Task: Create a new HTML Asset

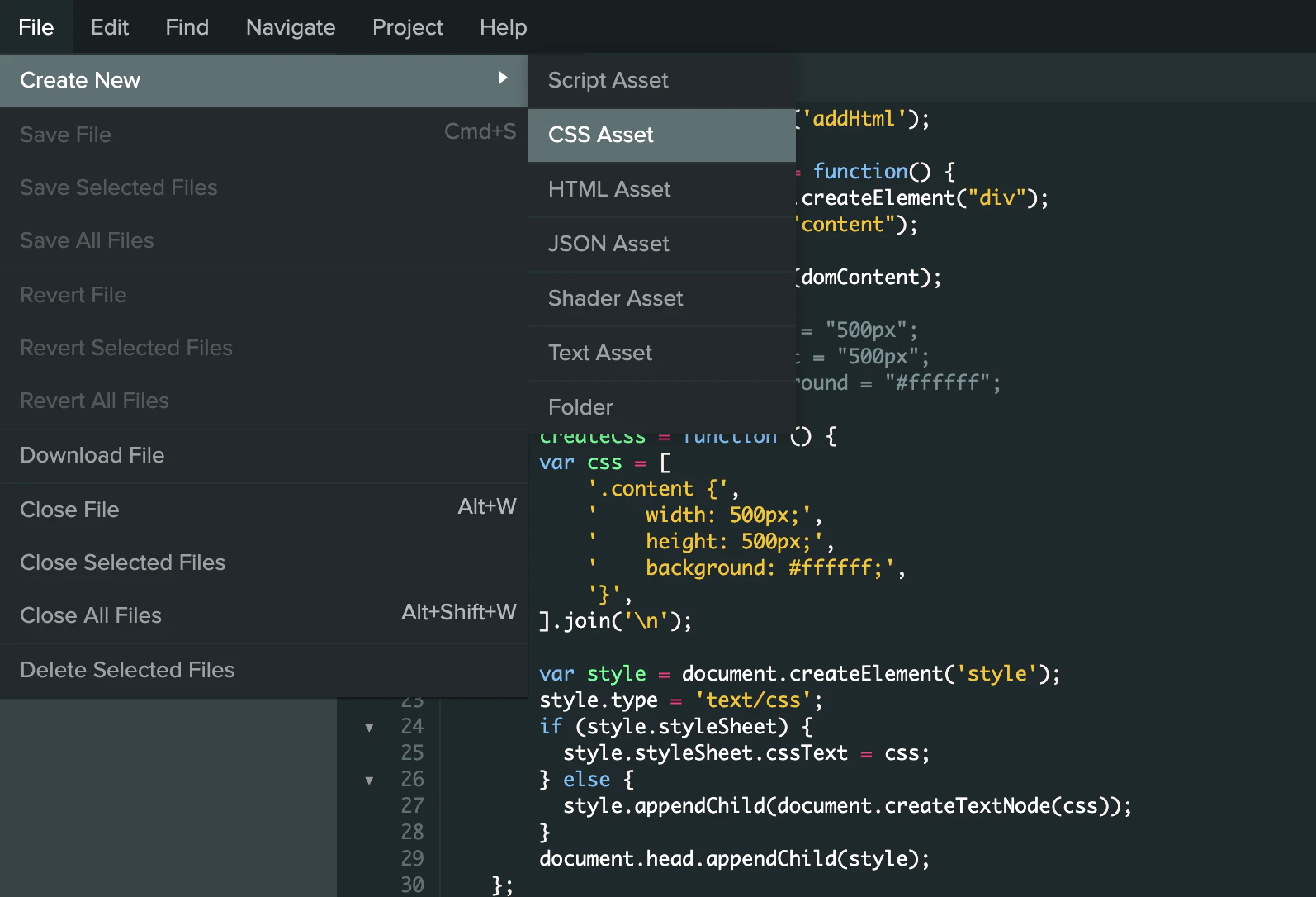Action: tap(662, 189)
